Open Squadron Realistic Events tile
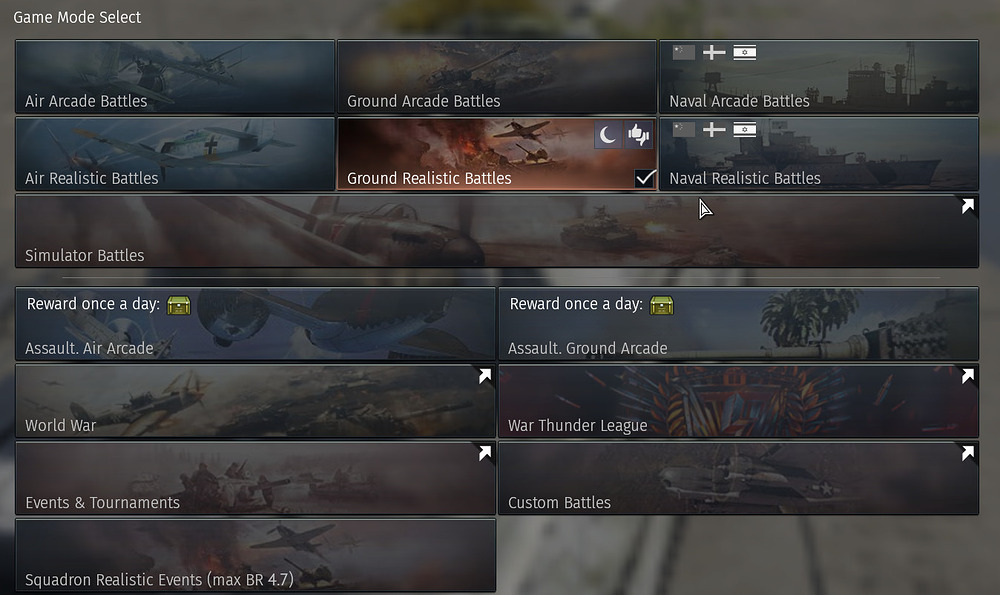This screenshot has height=595, width=1000. pos(255,555)
